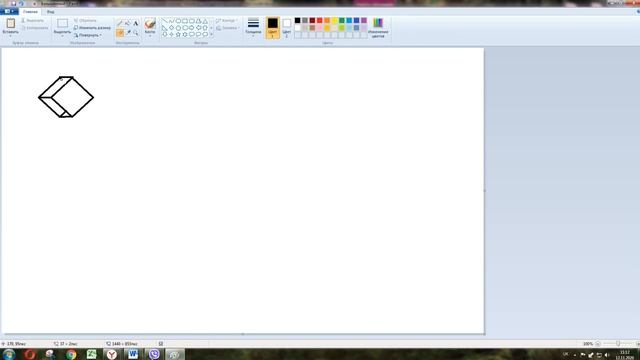Open Viber from the taskbar
The image size is (640, 360).
click(154, 354)
